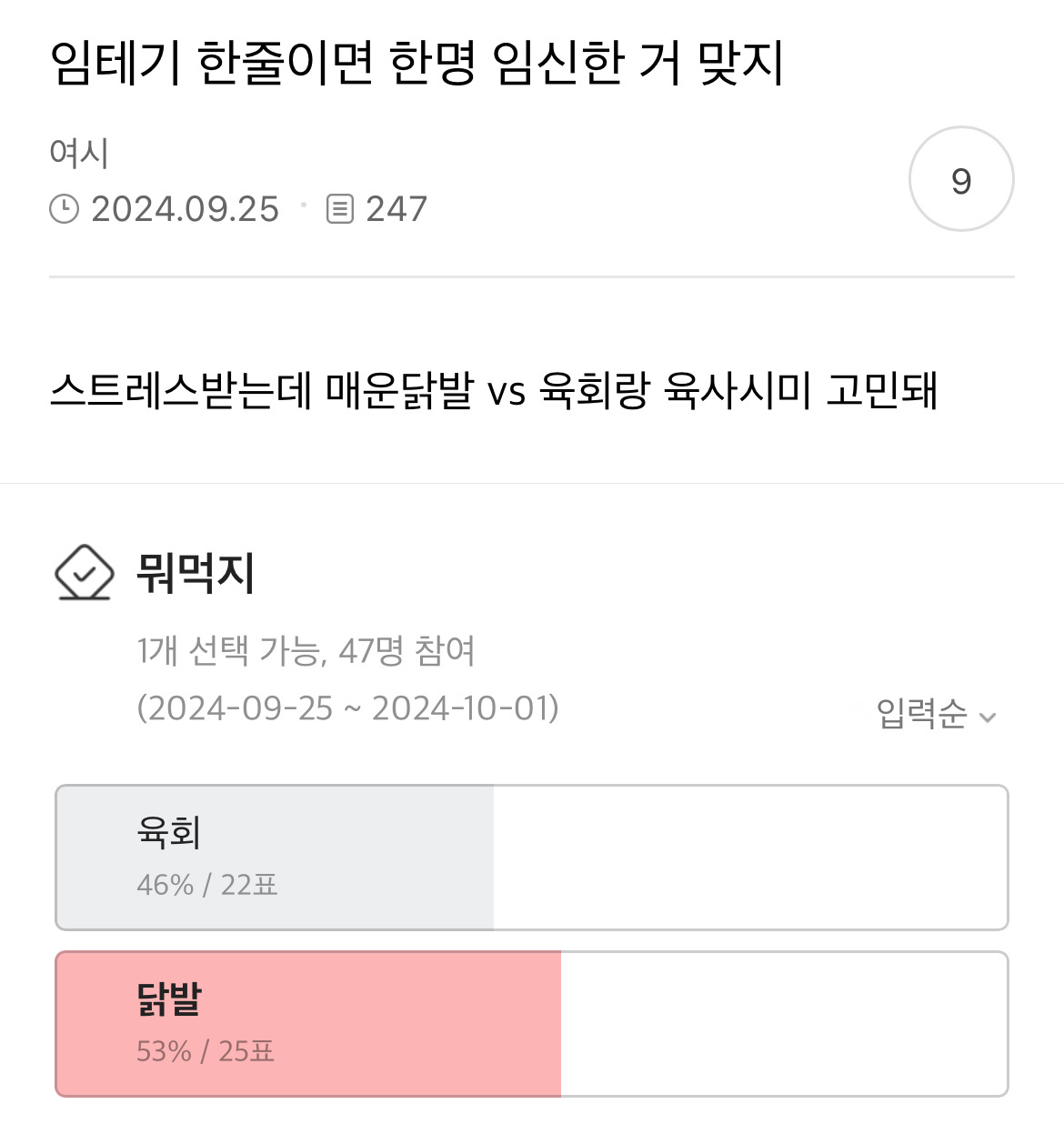This screenshot has height=1124, width=1064.
Task: Click the 47명 참여 participation text
Action: [x=407, y=651]
